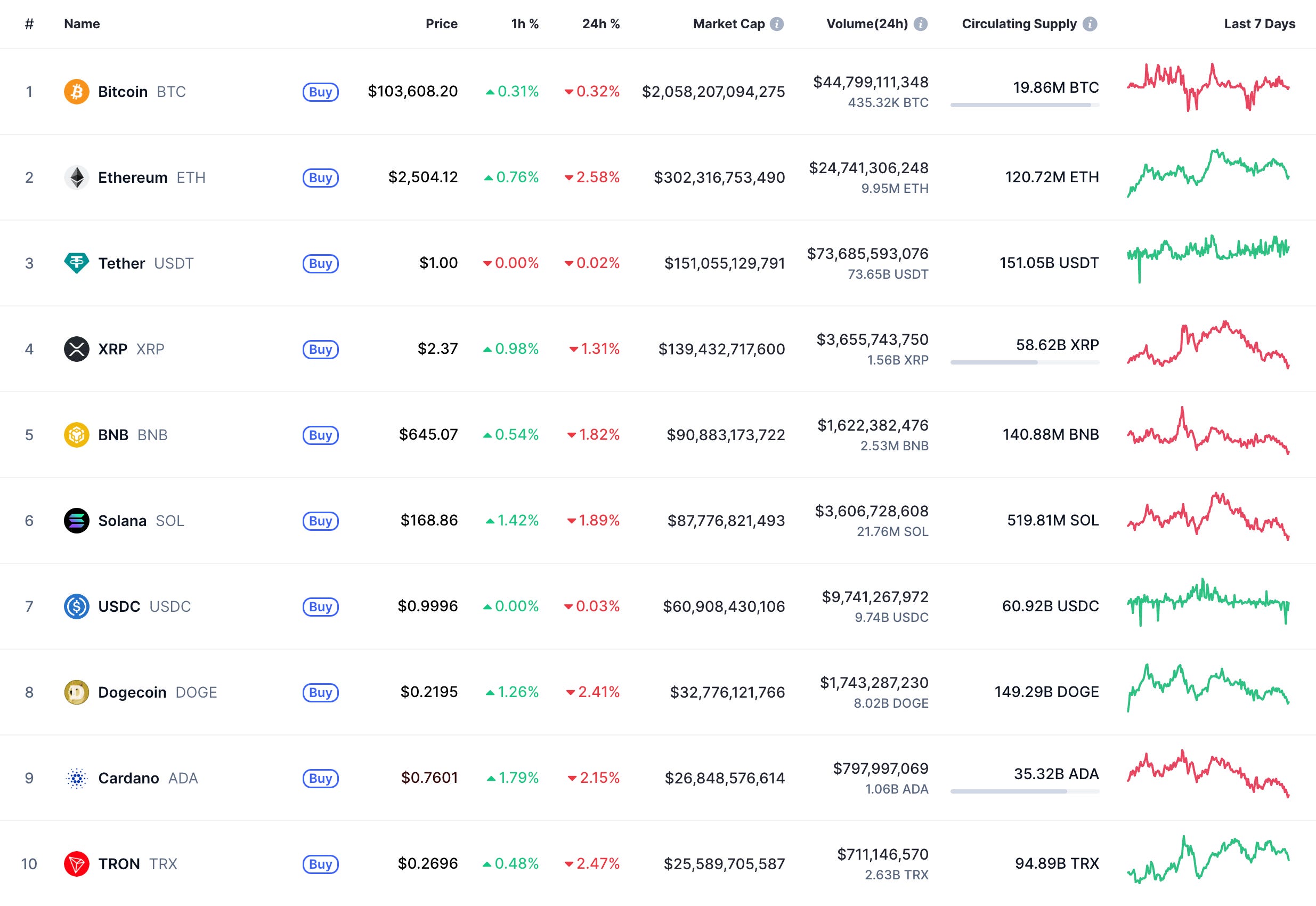Sort by the Price column header

[442, 24]
